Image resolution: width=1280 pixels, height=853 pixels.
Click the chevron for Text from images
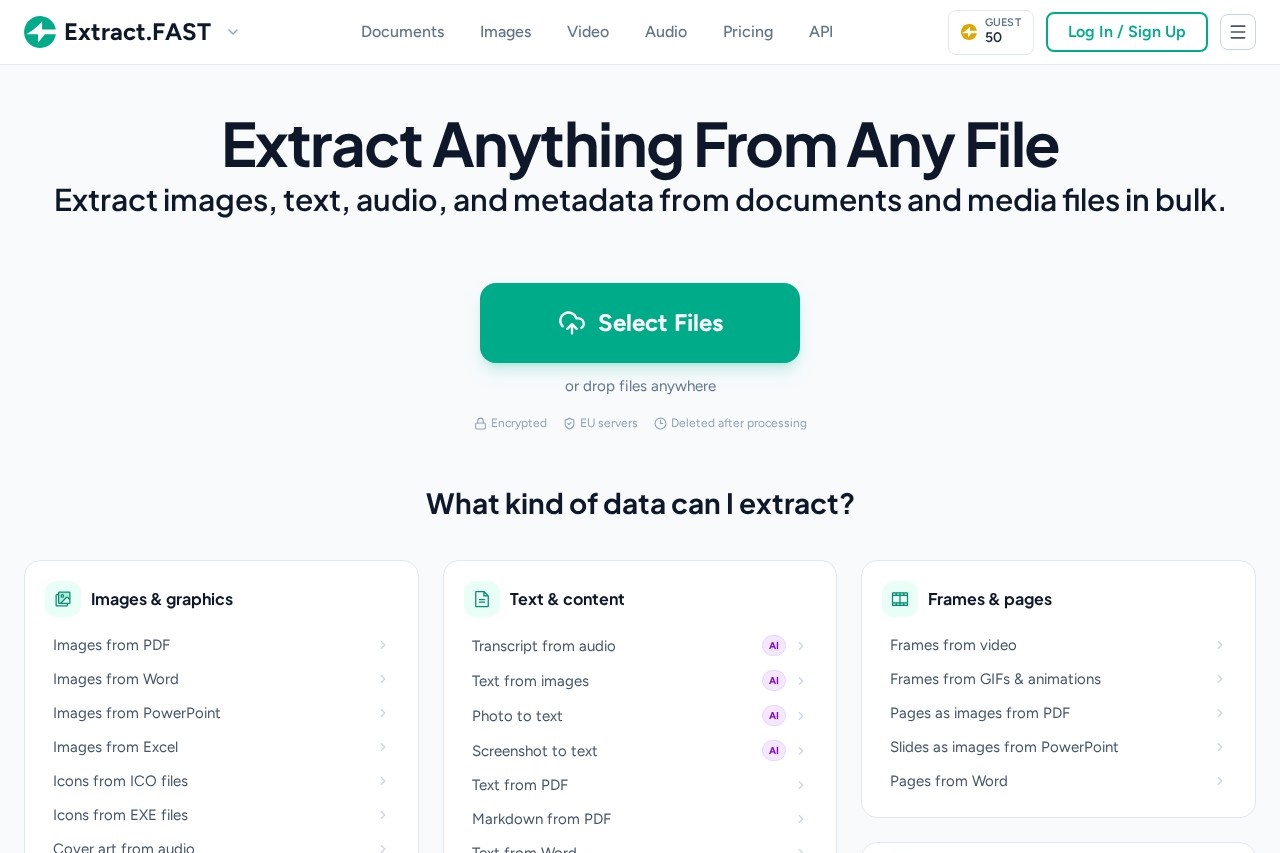coord(800,681)
